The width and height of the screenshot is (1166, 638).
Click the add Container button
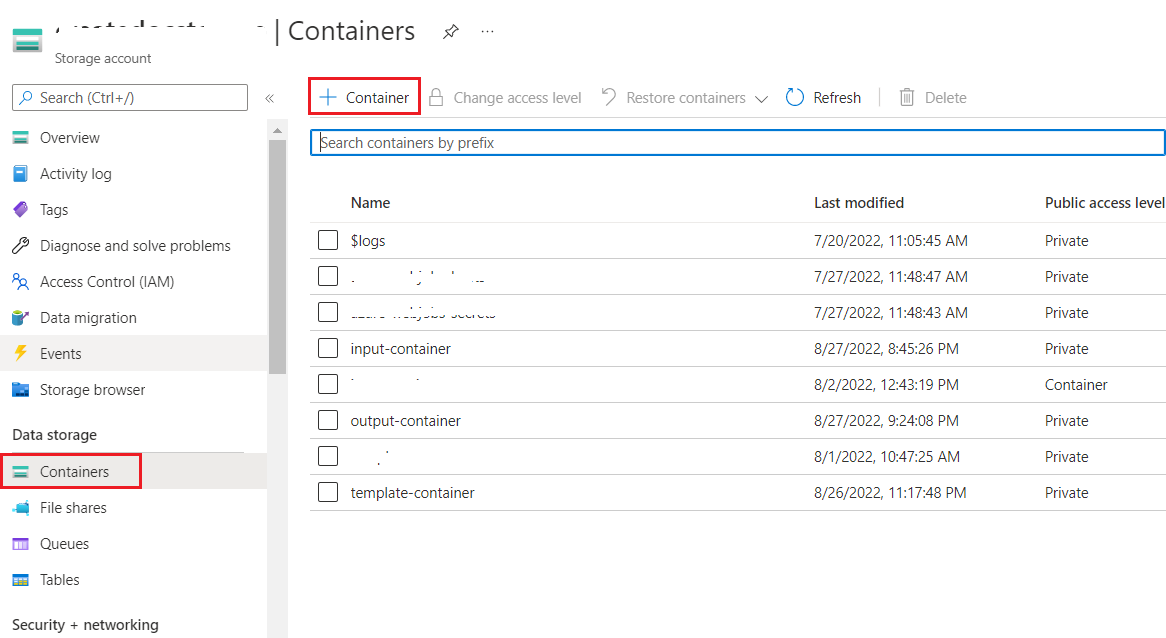(x=364, y=98)
